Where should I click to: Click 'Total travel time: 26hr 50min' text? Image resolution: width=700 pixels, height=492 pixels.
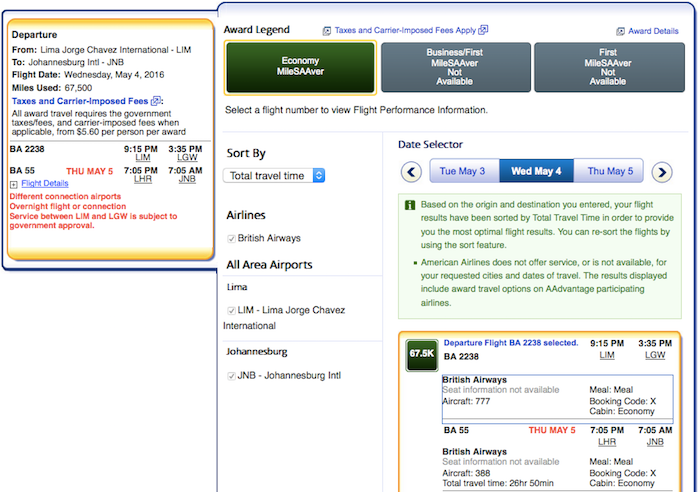coord(498,484)
